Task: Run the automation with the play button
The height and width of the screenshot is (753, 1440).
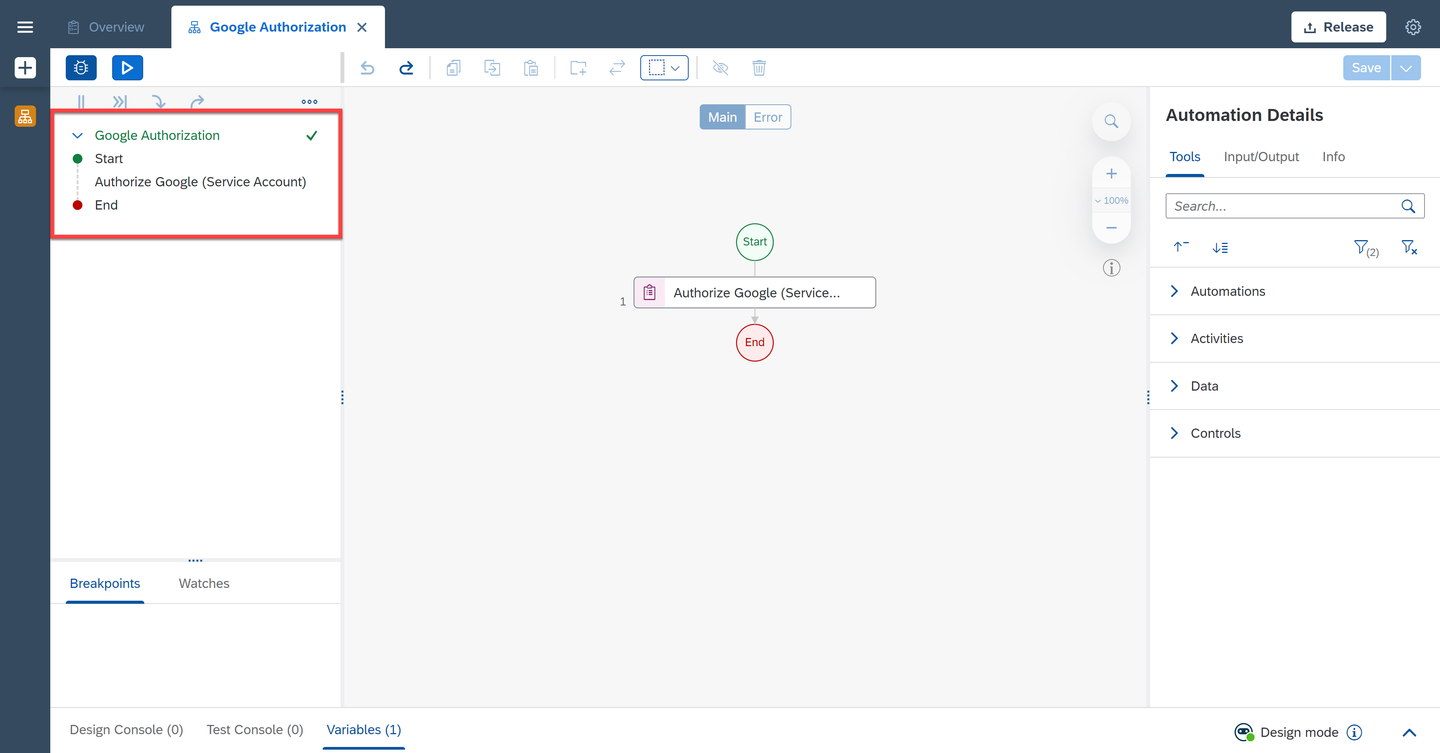Action: coord(127,68)
